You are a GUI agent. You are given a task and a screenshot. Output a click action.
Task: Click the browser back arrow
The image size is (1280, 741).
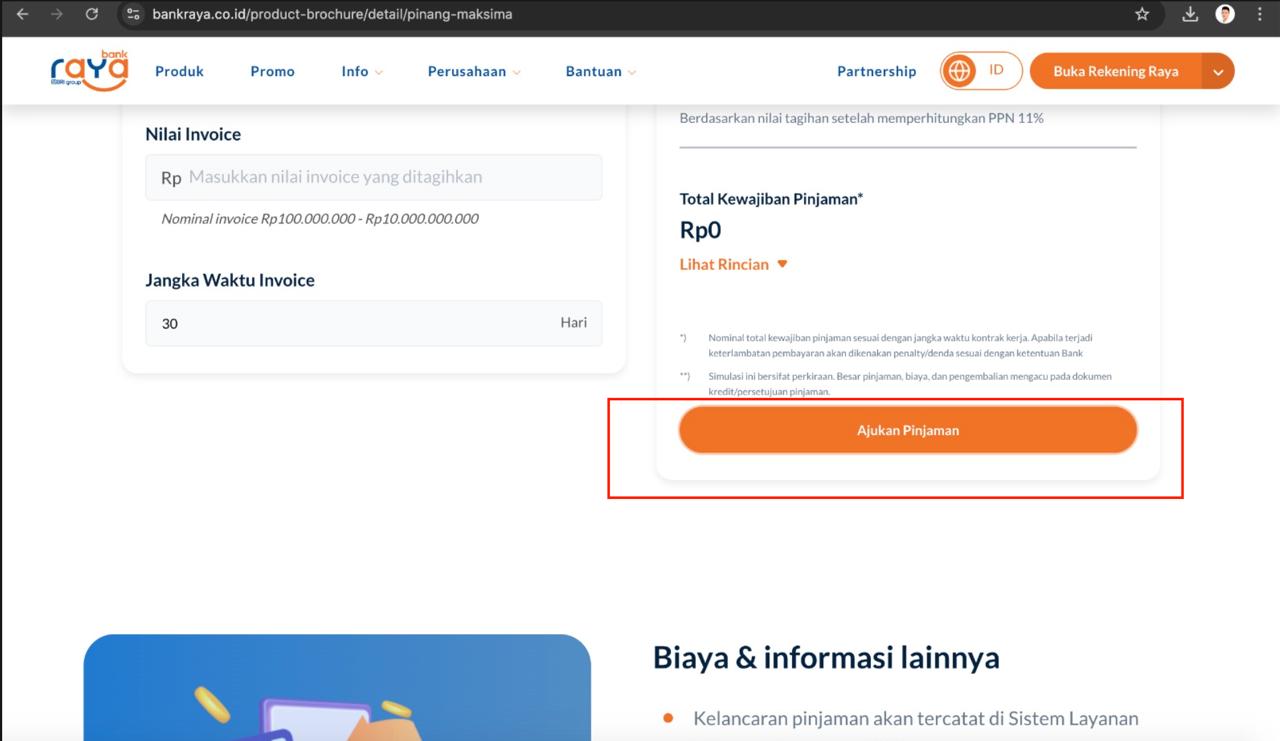pyautogui.click(x=23, y=14)
